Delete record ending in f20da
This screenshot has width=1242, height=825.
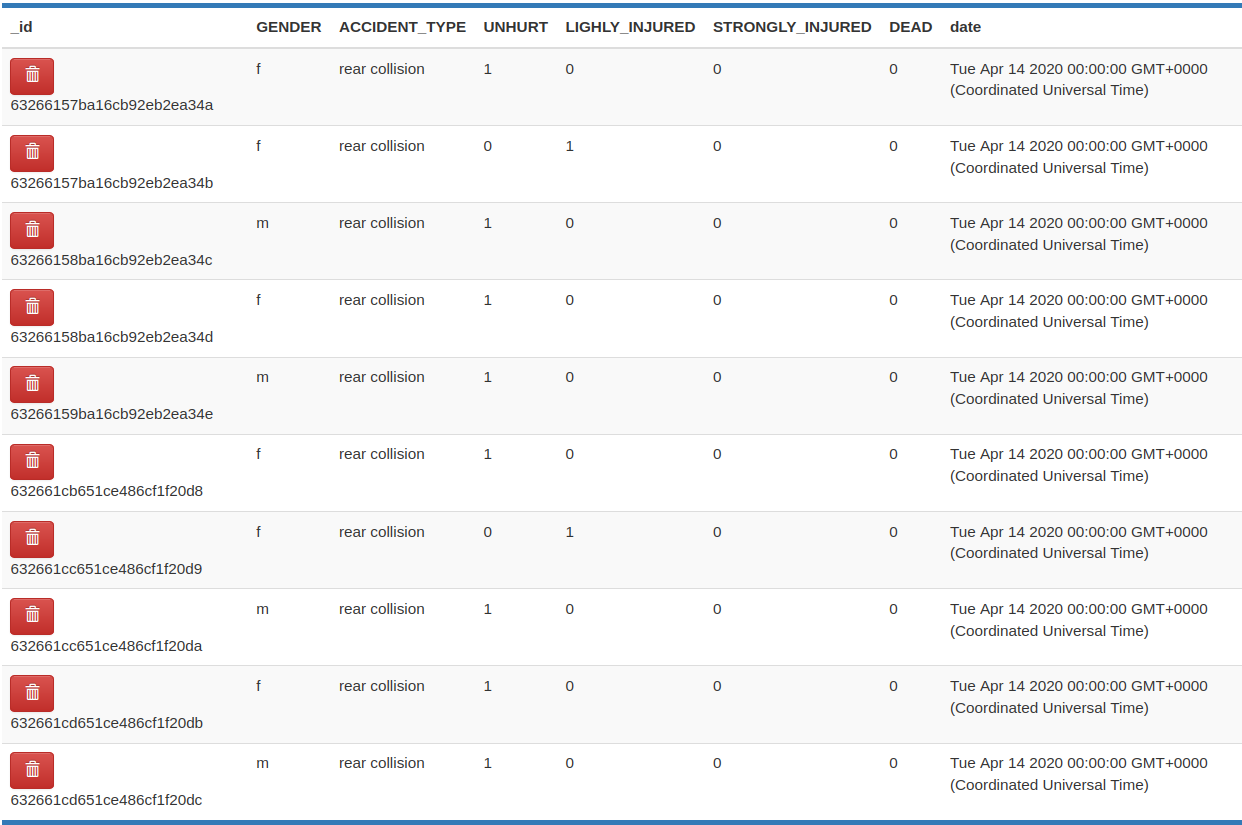[32, 616]
